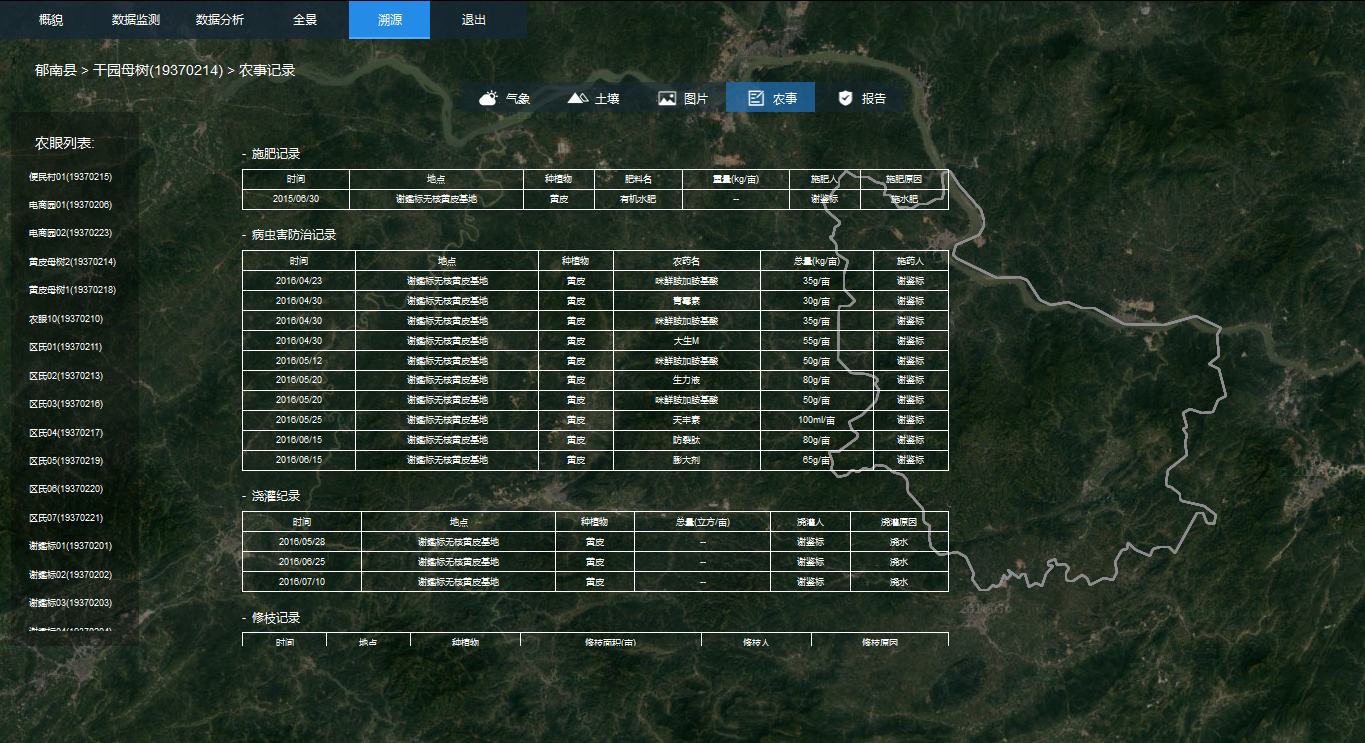Click 退出 to log out
The height and width of the screenshot is (743, 1365).
tap(474, 20)
